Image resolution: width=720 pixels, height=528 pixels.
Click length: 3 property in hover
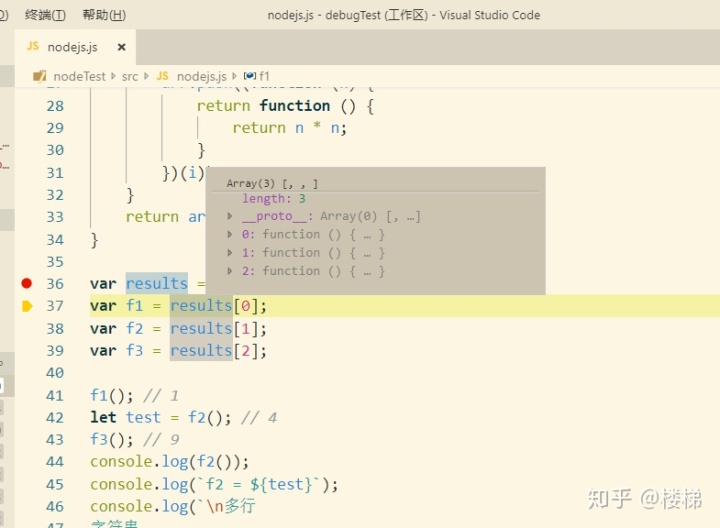coord(274,199)
